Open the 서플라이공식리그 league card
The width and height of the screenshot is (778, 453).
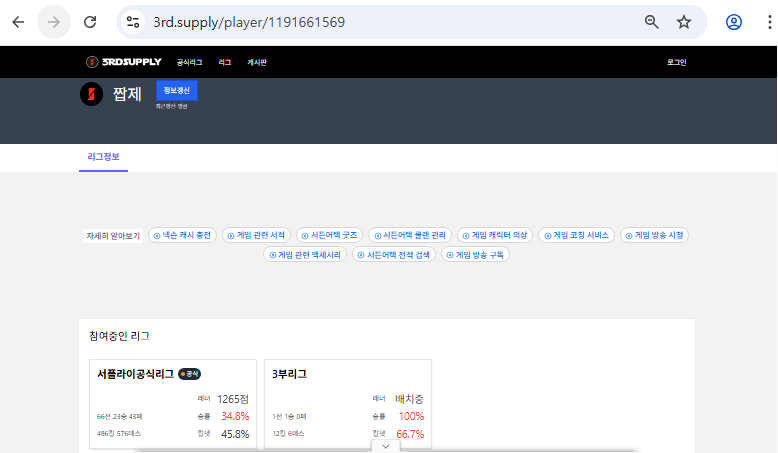[x=173, y=404]
